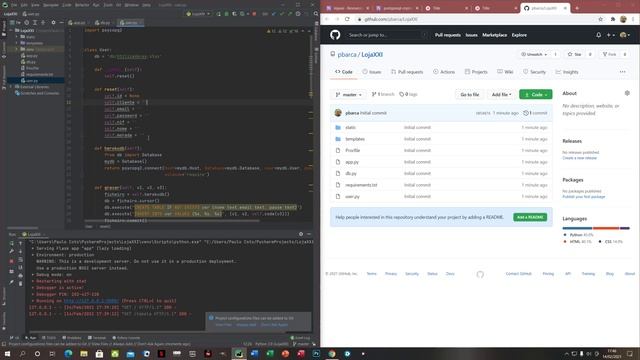640x360 pixels.
Task: Select user.py in the PyCharm project tree
Action: pyautogui.click(x=32, y=81)
